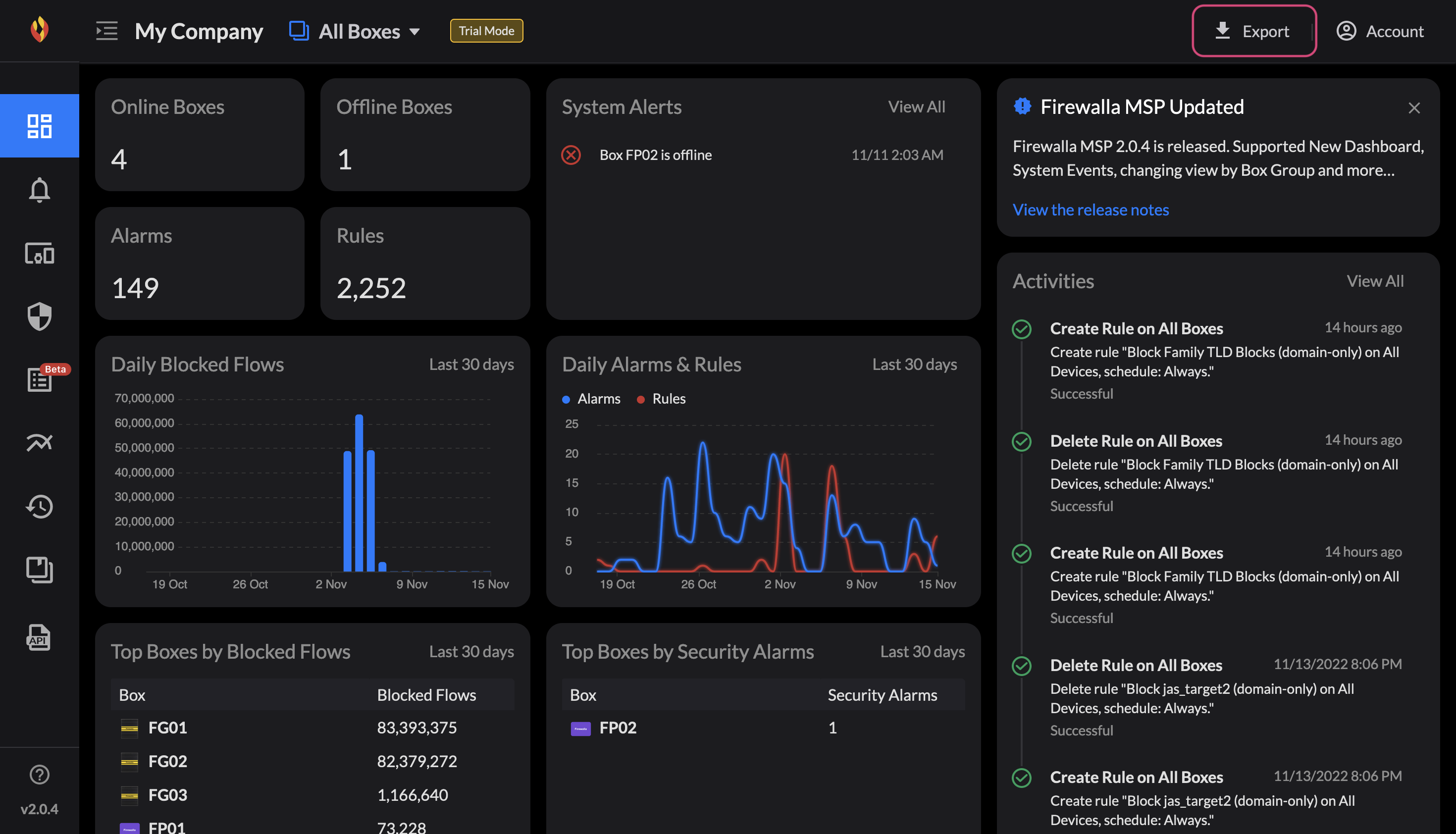
Task: Click the All Boxes box icon
Action: (299, 30)
